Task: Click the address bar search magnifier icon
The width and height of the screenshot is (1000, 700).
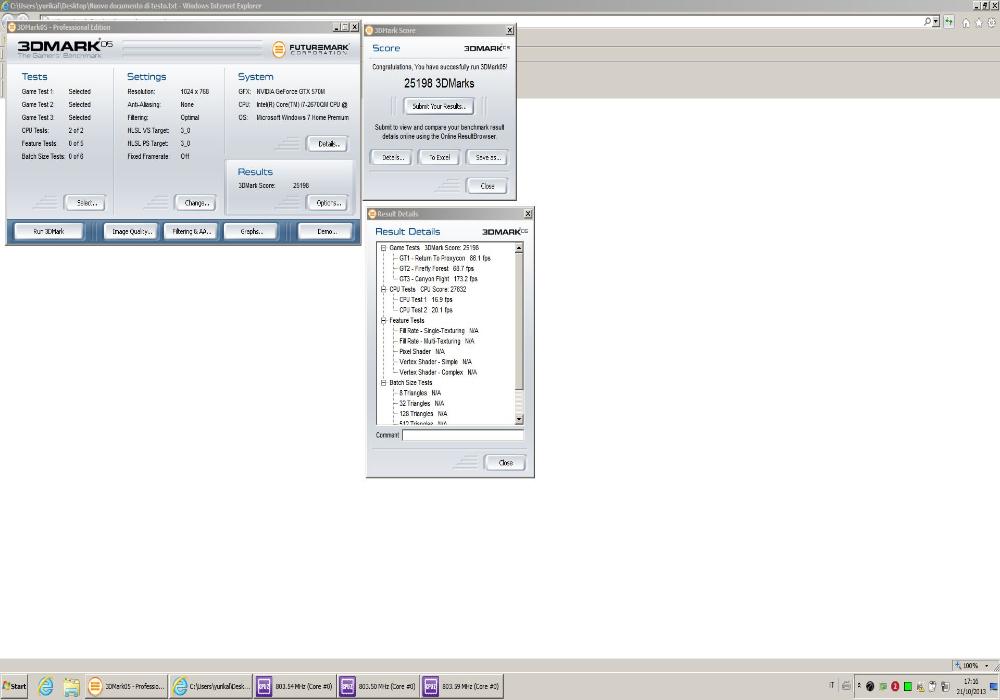Action: click(927, 22)
